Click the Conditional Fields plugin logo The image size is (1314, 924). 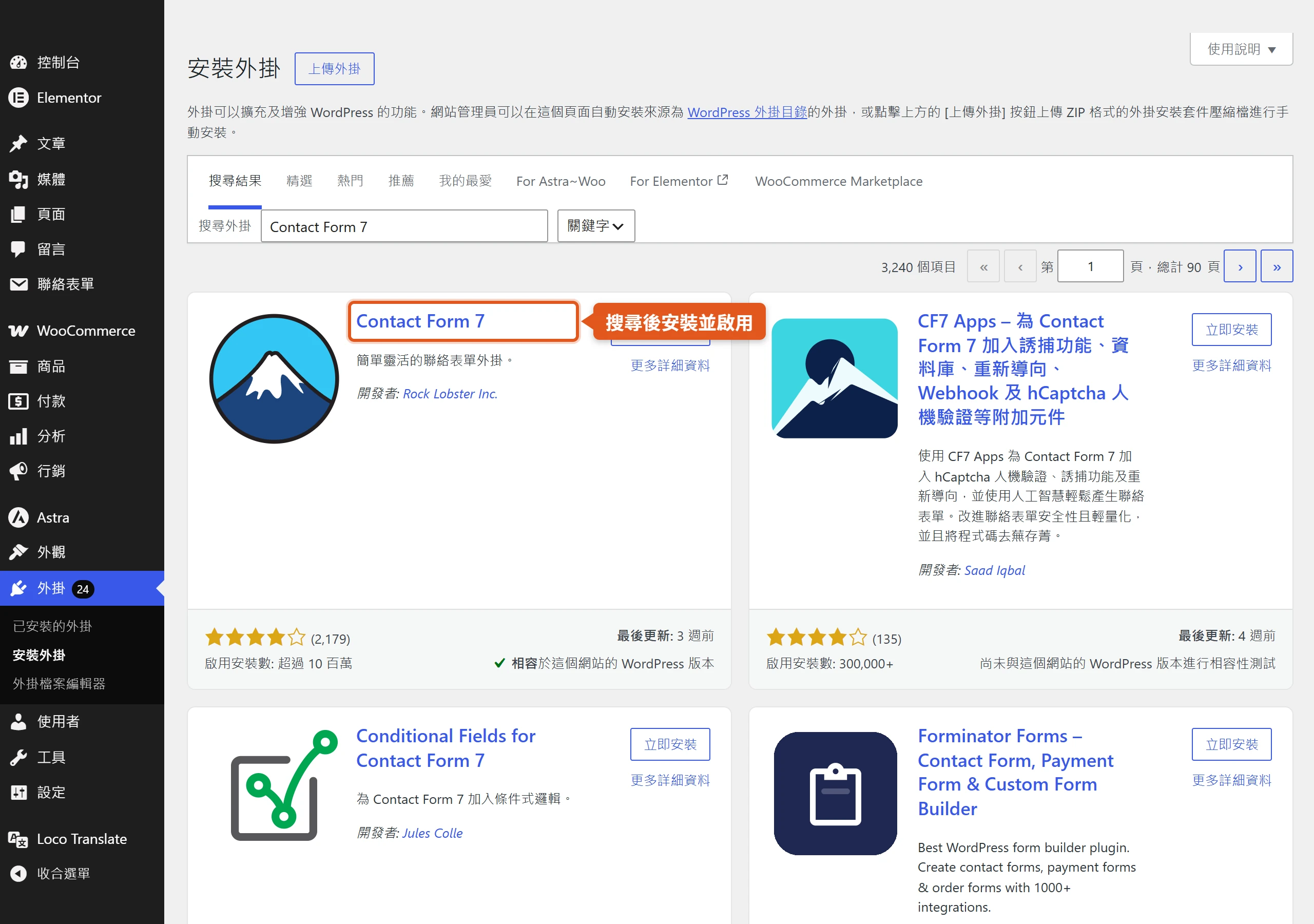coord(284,785)
